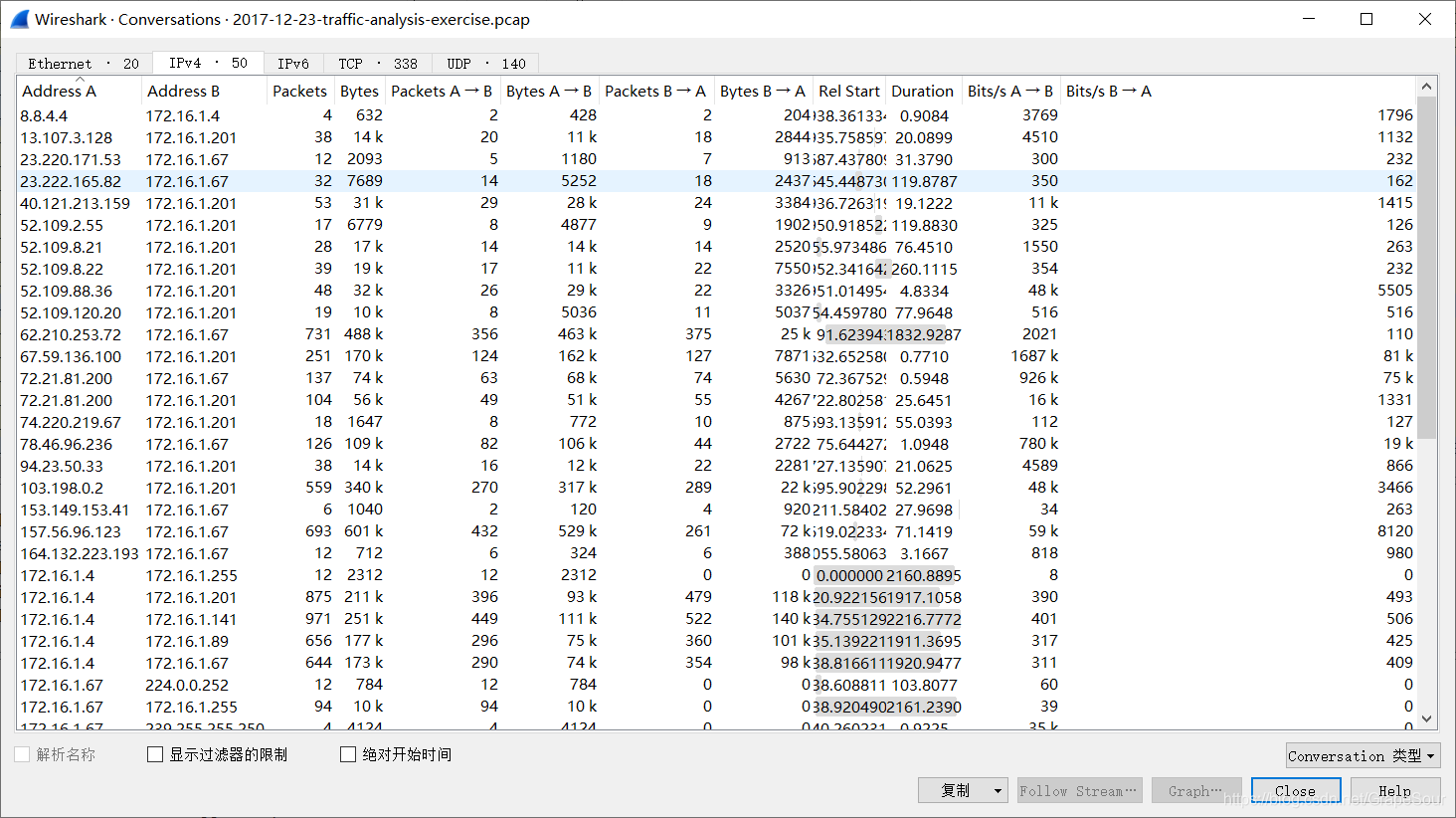This screenshot has height=818, width=1456.
Task: Select the 8.8.4.4 conversation row
Action: 717,115
